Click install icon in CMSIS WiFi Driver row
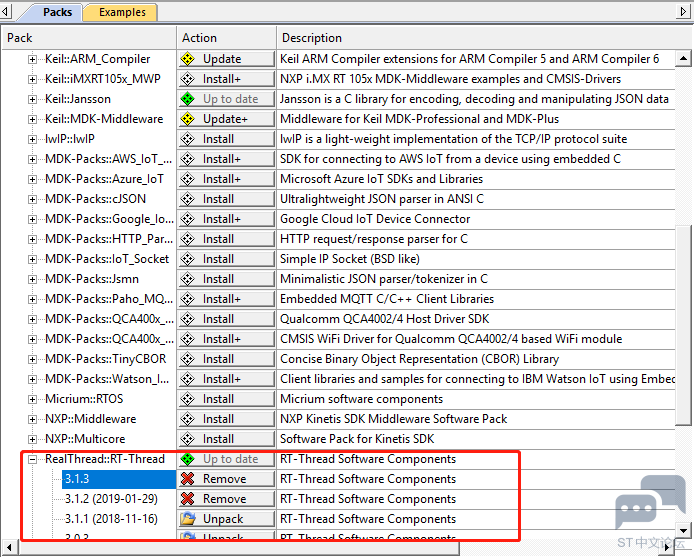 coord(188,339)
